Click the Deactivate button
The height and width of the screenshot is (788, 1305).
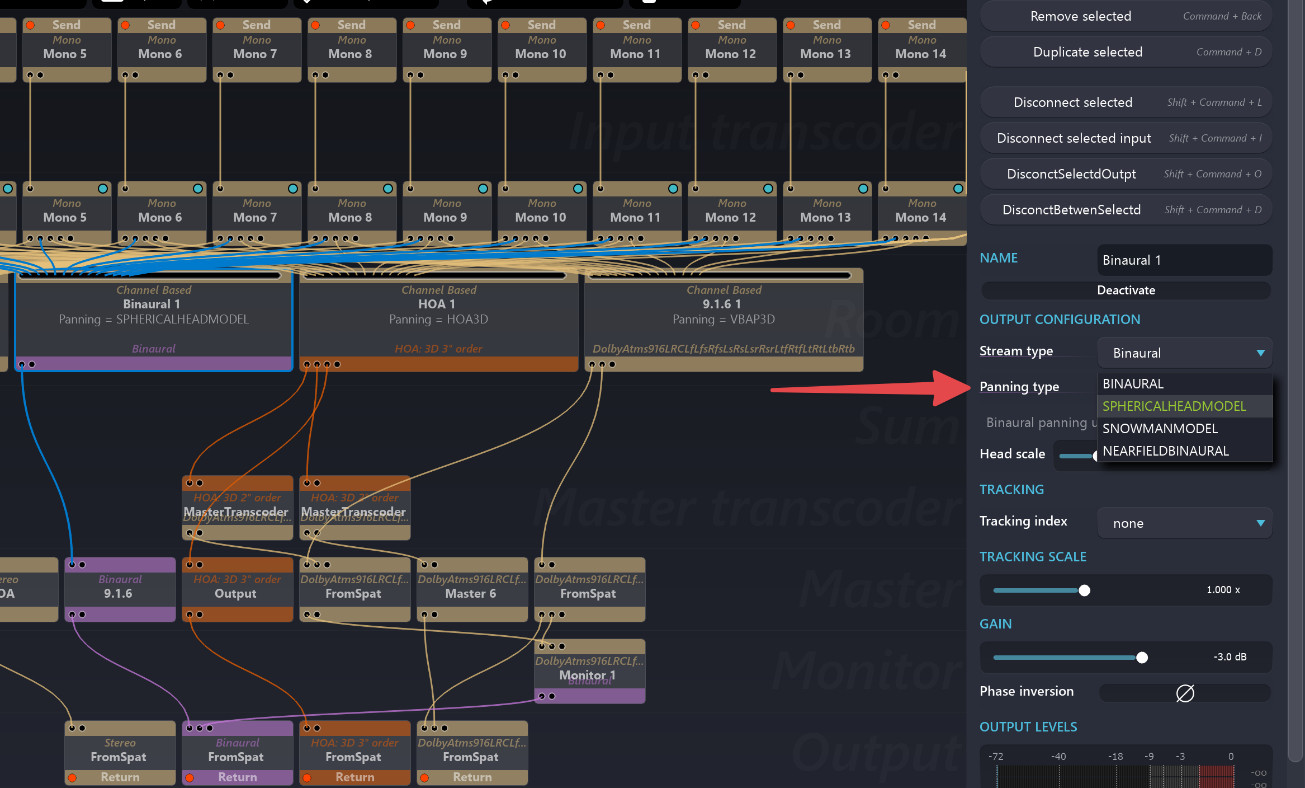[1126, 290]
